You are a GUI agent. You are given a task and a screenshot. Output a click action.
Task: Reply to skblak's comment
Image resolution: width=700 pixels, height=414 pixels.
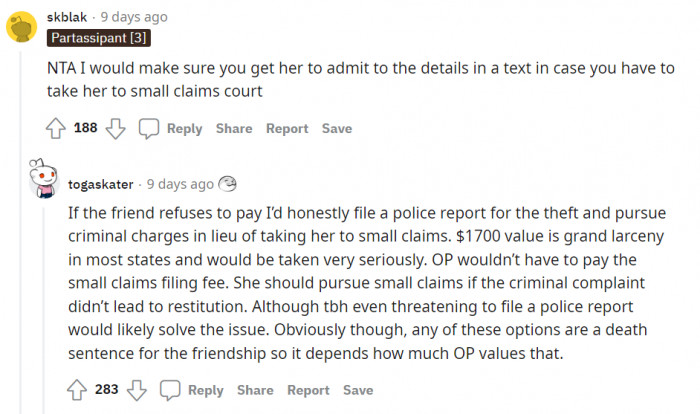pos(184,128)
